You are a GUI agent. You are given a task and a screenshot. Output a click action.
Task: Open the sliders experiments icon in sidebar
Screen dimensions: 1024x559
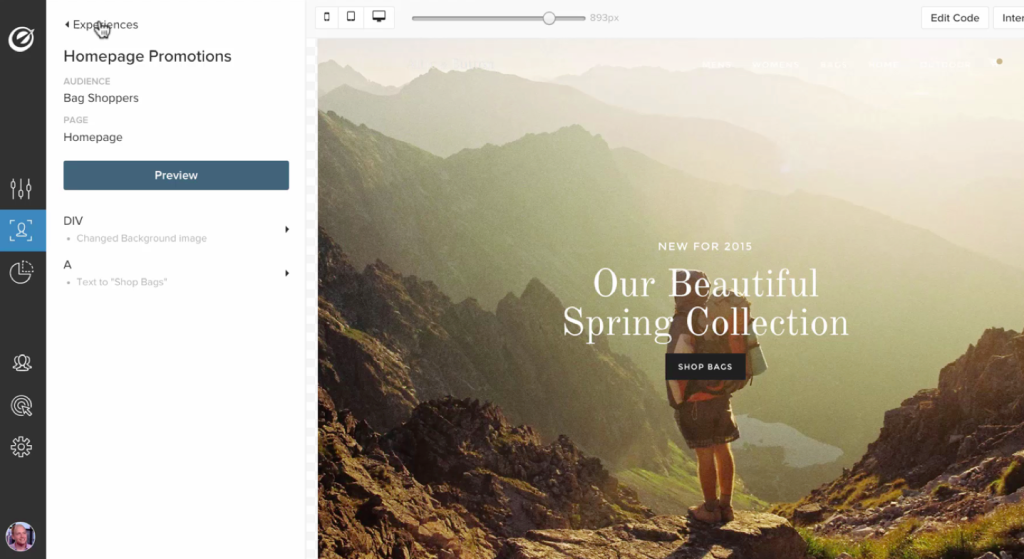pyautogui.click(x=21, y=188)
